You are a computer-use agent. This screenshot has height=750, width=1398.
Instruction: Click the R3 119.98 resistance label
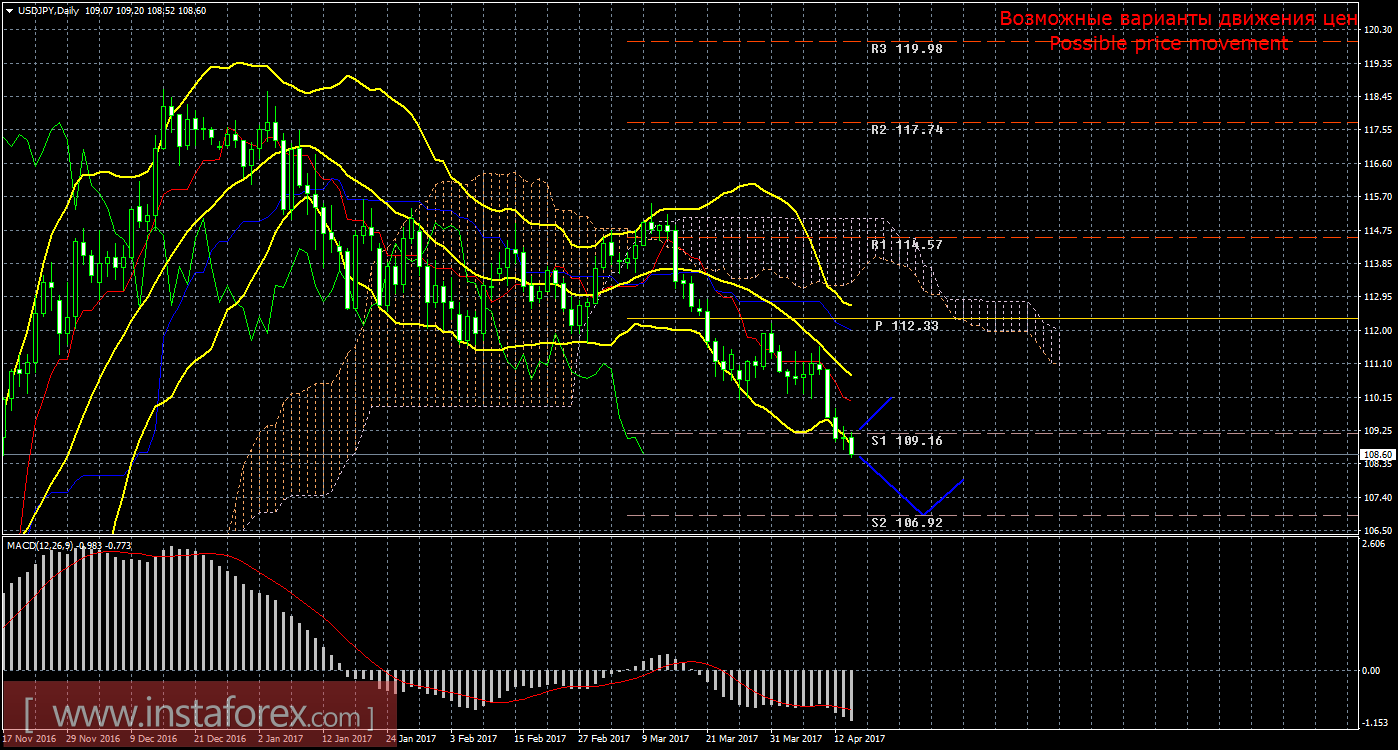tap(906, 48)
